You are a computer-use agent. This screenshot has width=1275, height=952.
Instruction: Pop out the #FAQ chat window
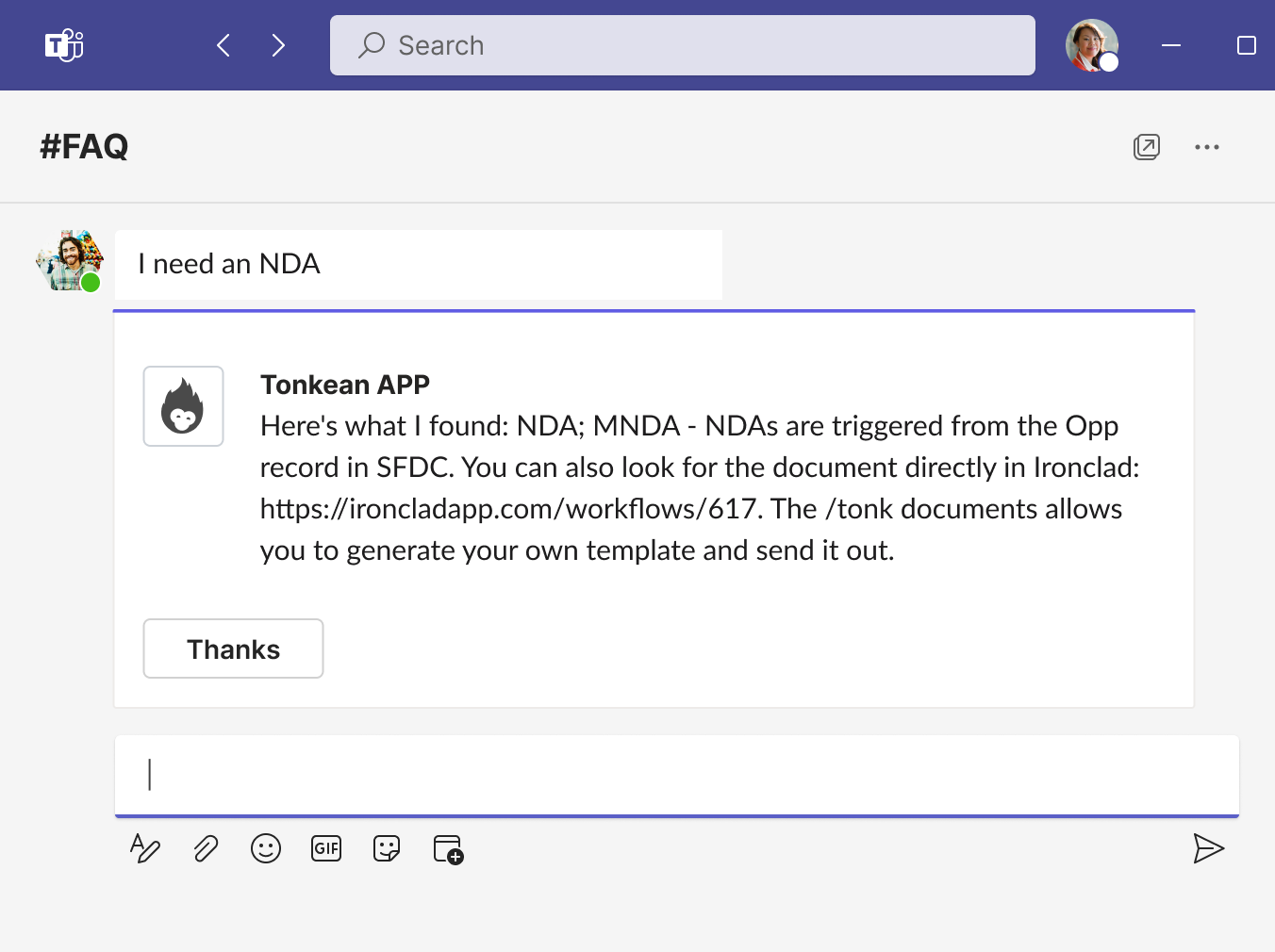point(1146,147)
